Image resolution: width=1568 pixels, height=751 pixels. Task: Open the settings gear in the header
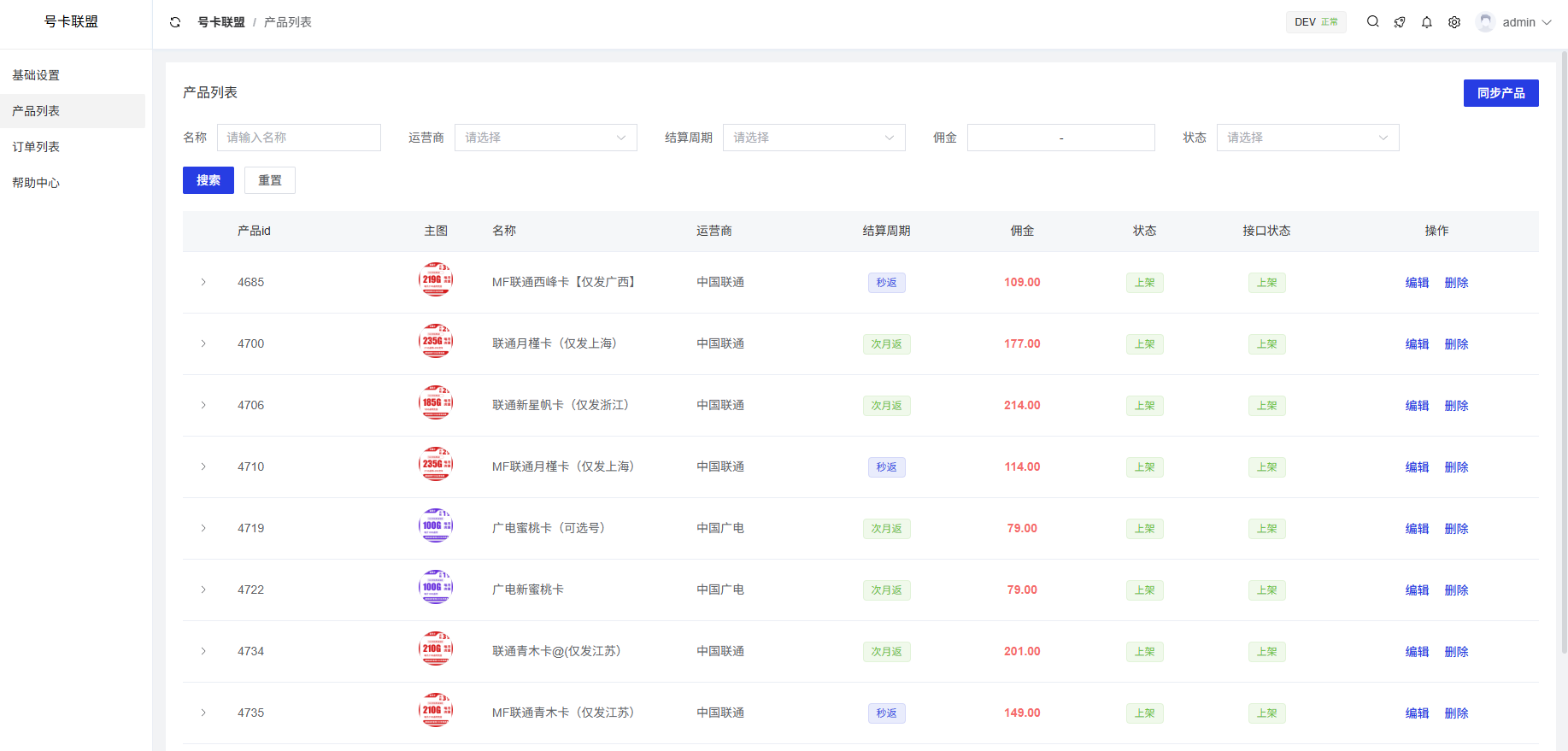tap(1453, 22)
